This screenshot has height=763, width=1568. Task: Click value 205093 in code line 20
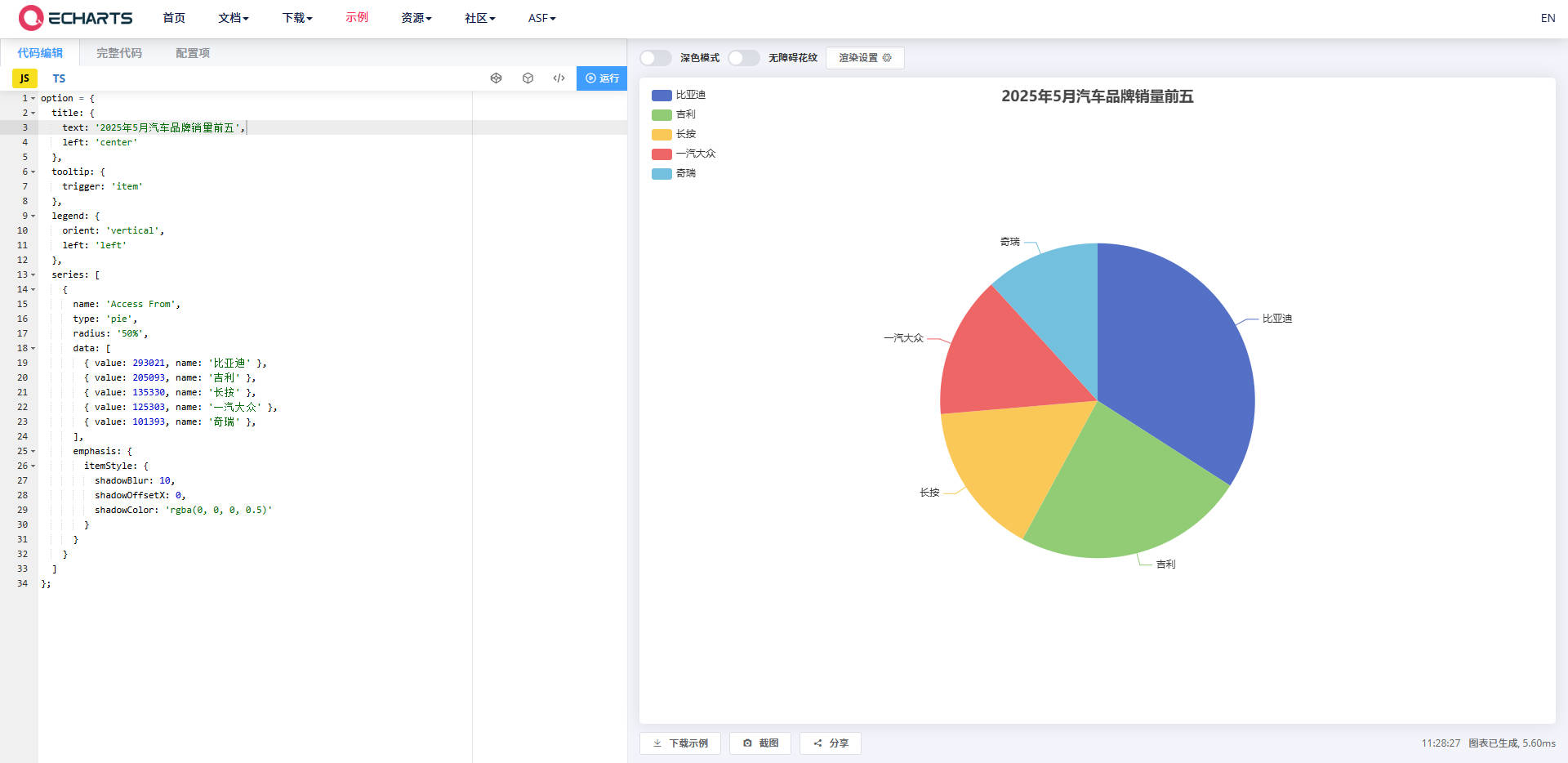[149, 377]
